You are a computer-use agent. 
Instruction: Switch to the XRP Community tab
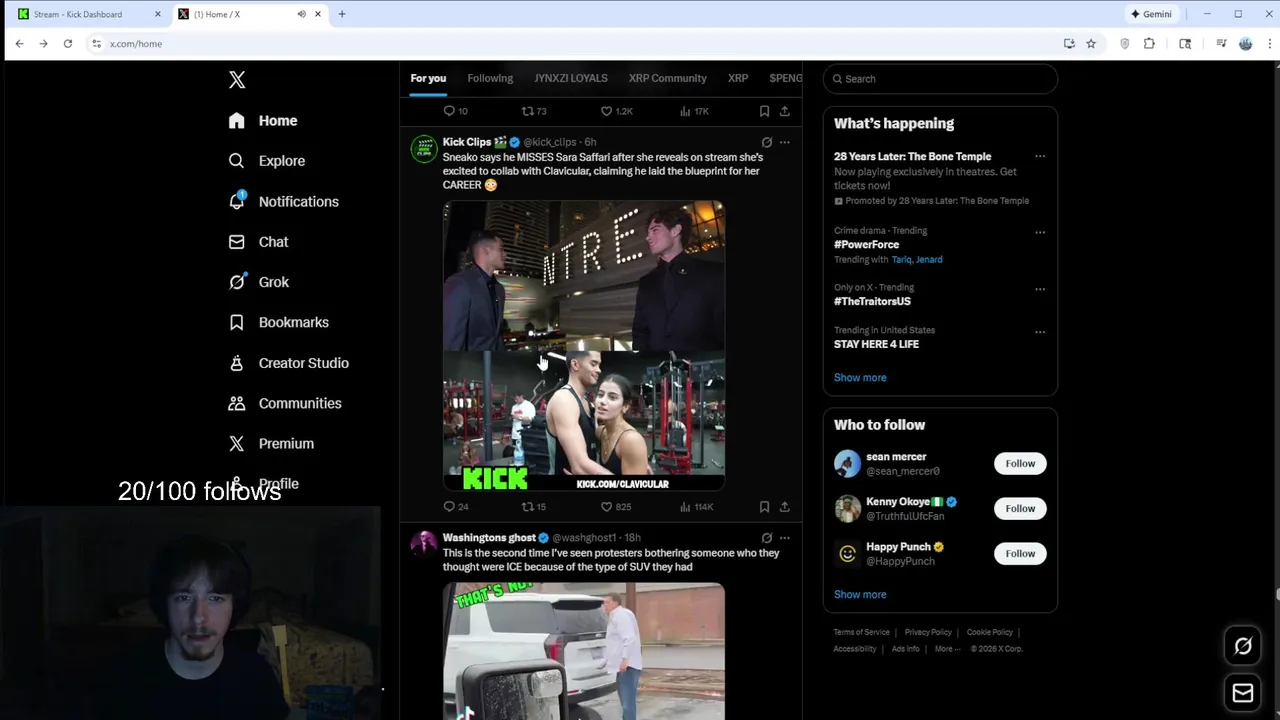pyautogui.click(x=667, y=78)
